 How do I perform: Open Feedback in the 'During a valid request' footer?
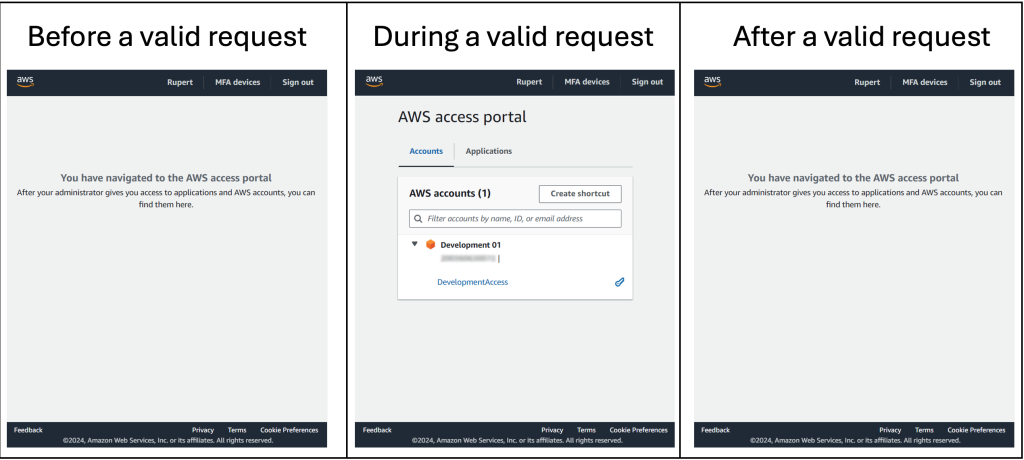coord(377,430)
